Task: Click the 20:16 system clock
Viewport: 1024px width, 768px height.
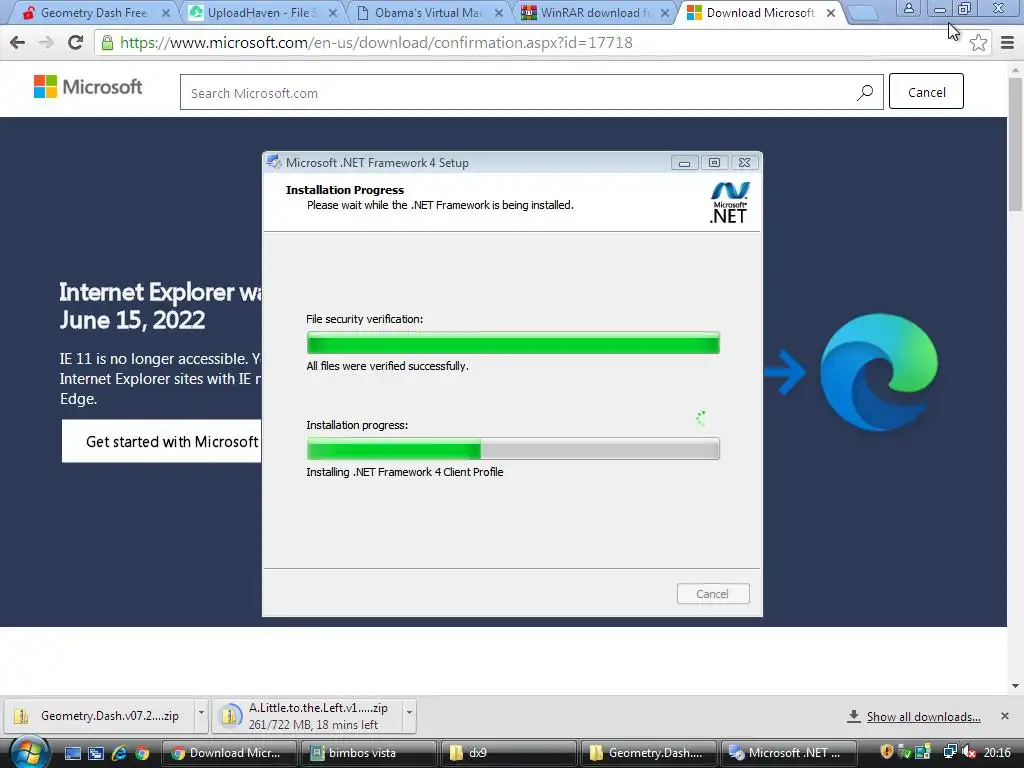Action: click(997, 753)
